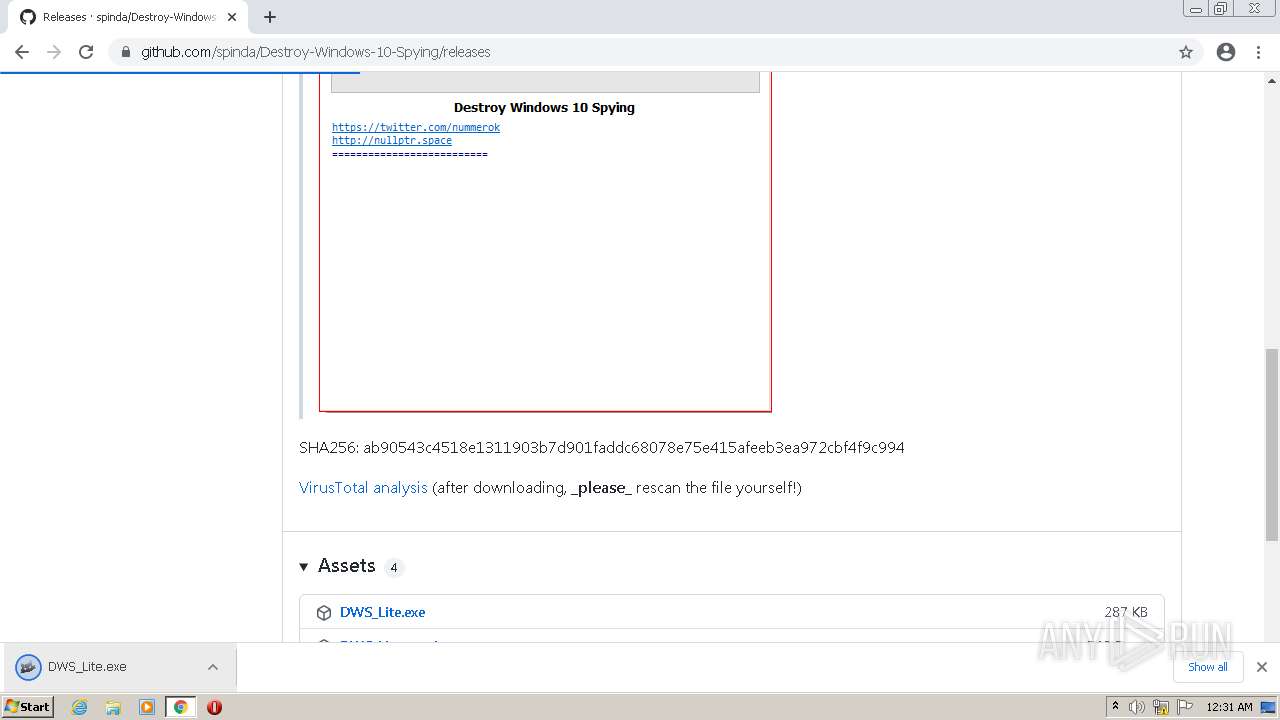The image size is (1280, 720).
Task: Open the nullptr.space link
Action: [392, 141]
